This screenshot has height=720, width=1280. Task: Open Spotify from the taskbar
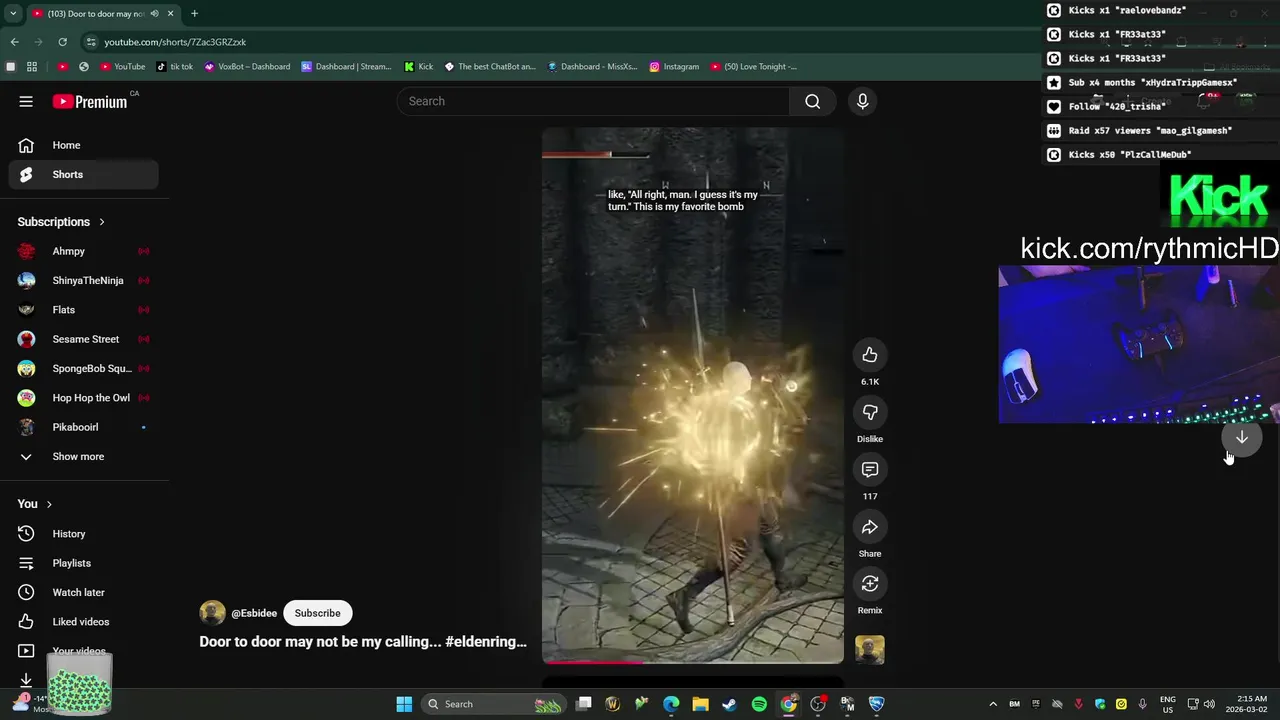(x=759, y=704)
